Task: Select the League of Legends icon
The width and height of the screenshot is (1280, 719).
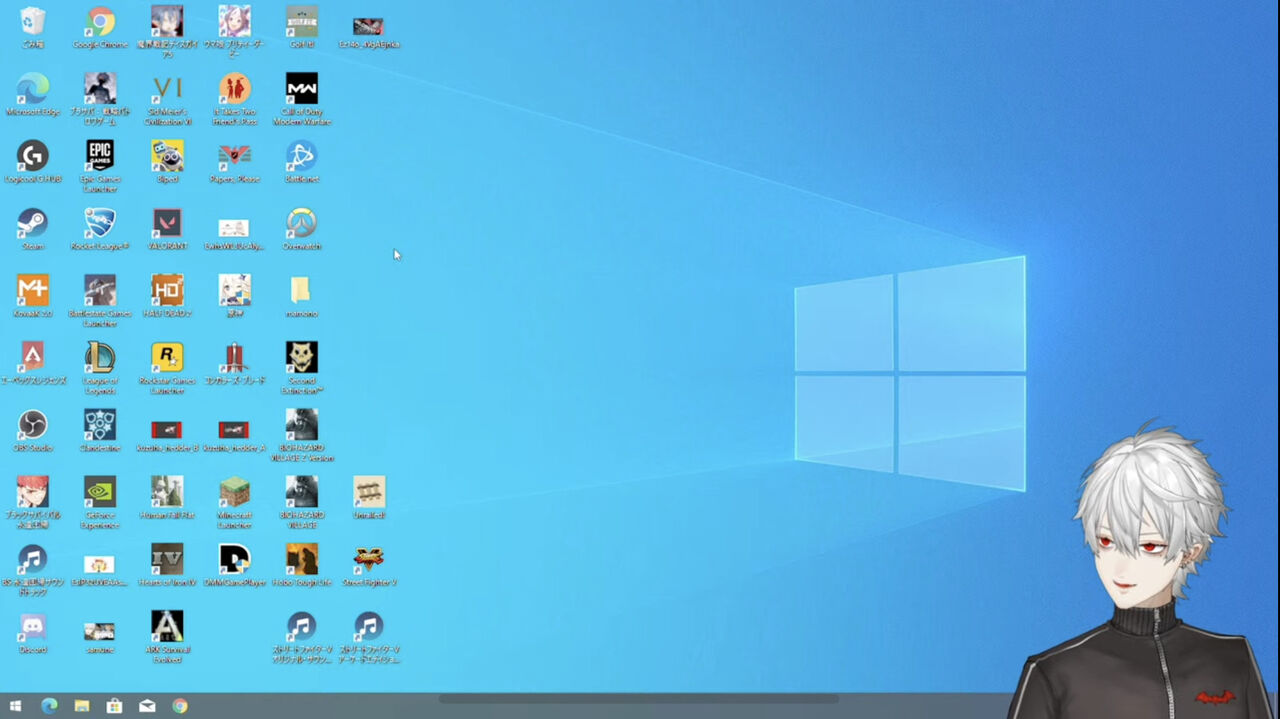Action: pos(100,357)
